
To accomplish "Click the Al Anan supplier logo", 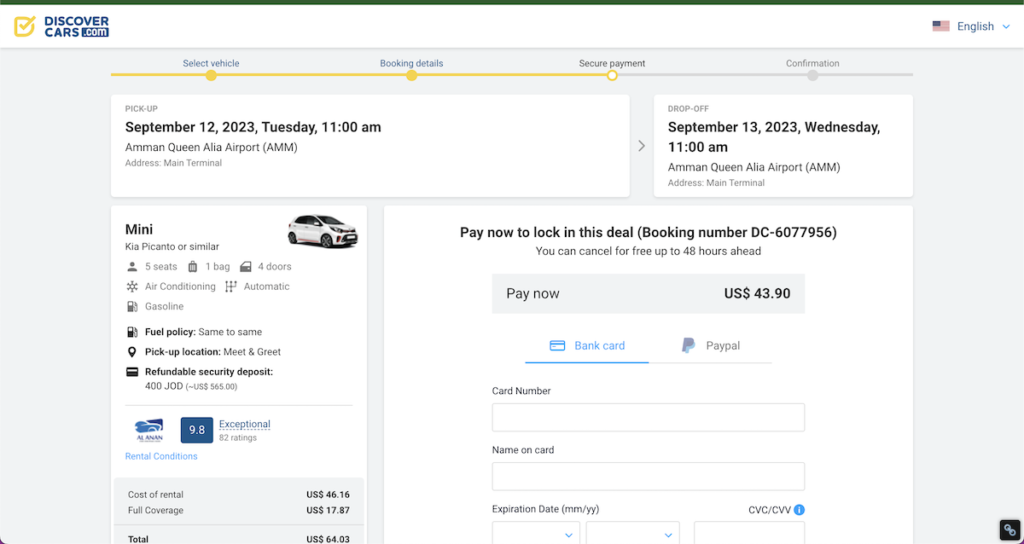I will click(150, 430).
